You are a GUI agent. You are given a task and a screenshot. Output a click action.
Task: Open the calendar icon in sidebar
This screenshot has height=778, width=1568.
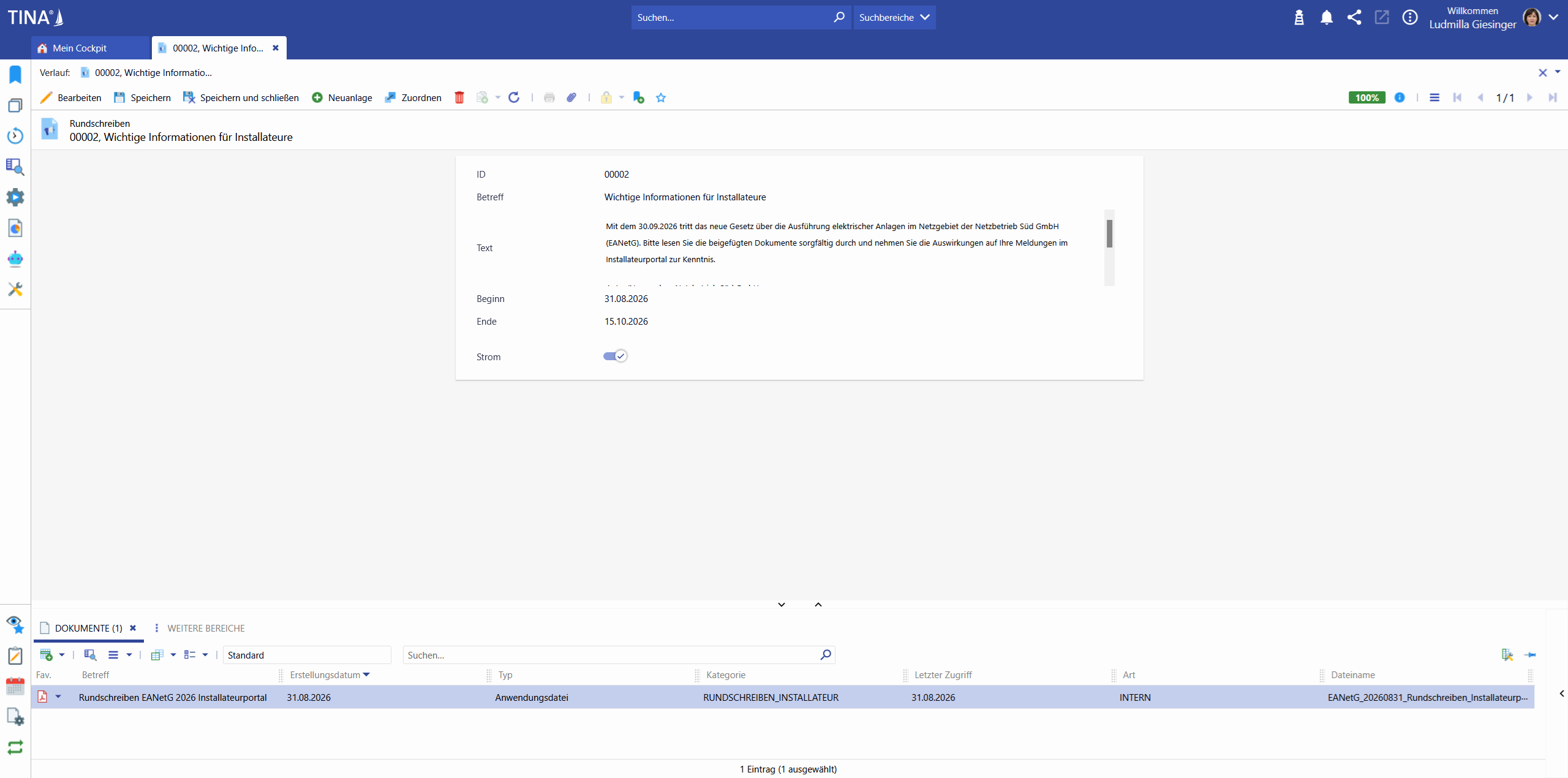point(15,685)
